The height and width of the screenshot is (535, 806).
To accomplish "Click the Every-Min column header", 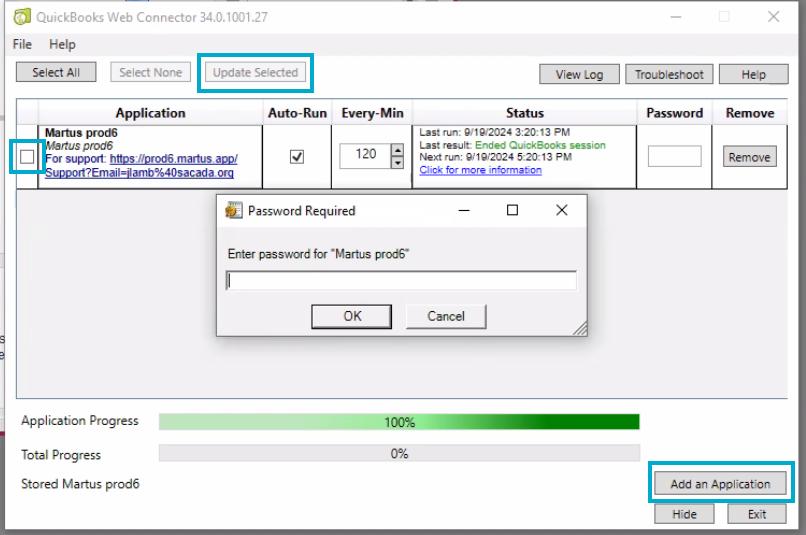I will 372,113.
